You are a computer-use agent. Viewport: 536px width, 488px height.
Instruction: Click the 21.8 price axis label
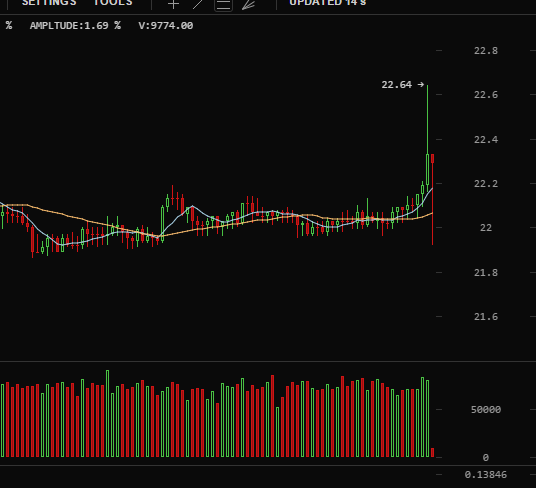coord(486,273)
